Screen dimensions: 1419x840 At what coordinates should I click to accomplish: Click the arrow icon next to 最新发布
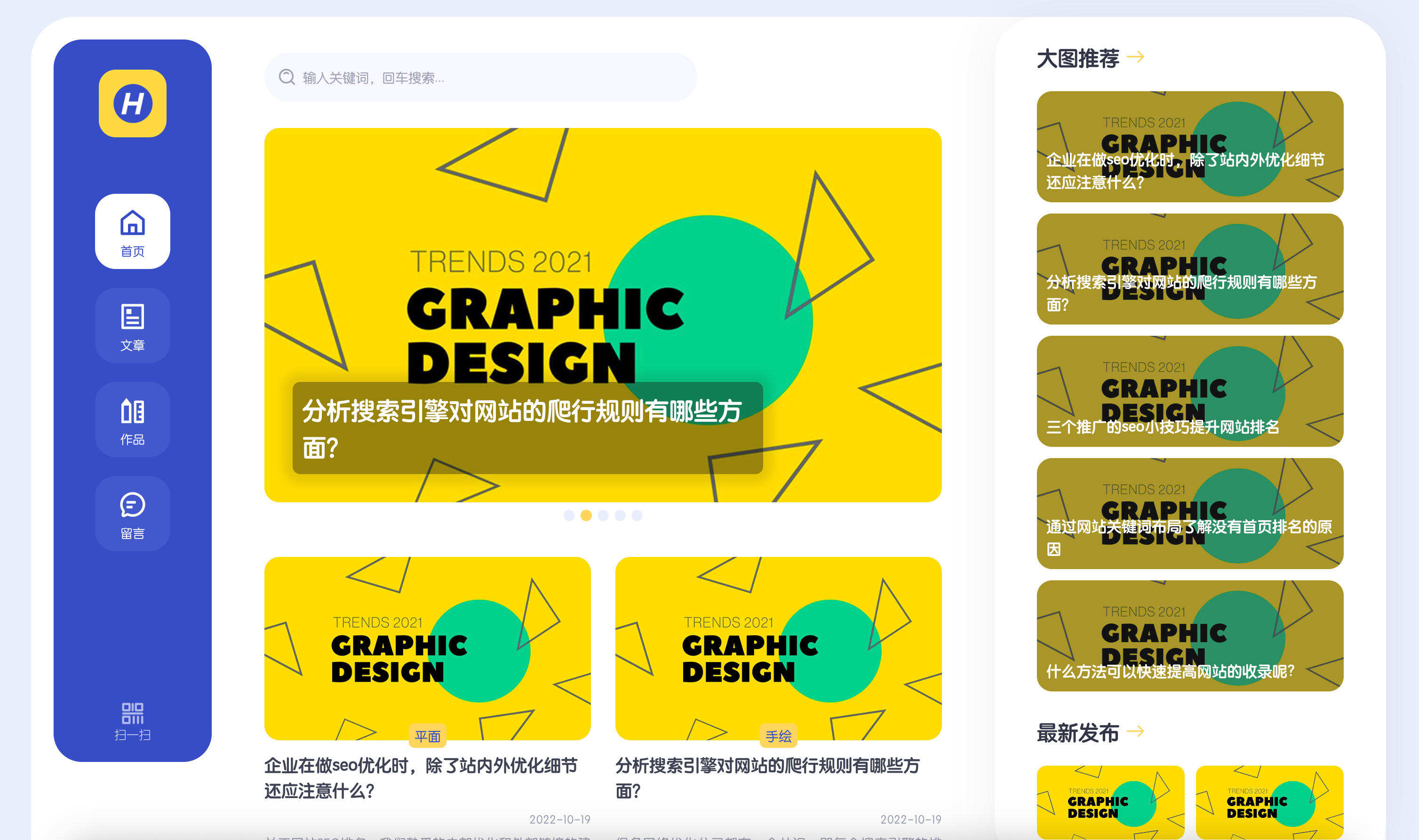pos(1135,733)
